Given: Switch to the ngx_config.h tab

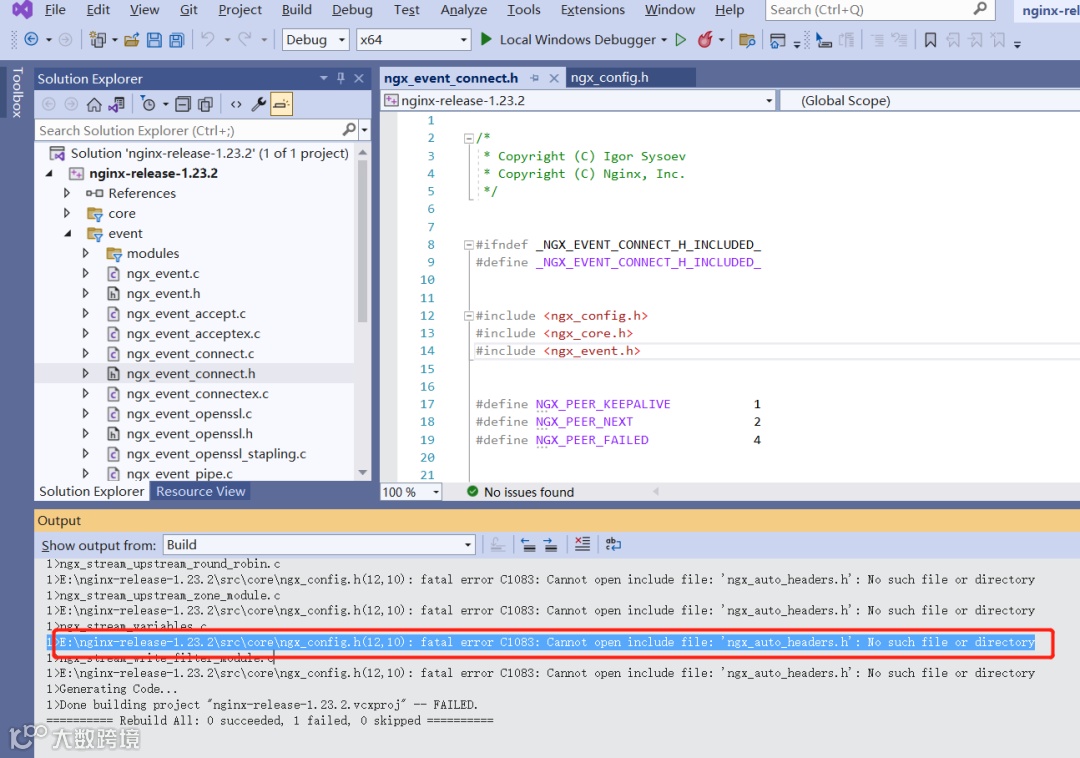Looking at the screenshot, I should click(x=610, y=77).
